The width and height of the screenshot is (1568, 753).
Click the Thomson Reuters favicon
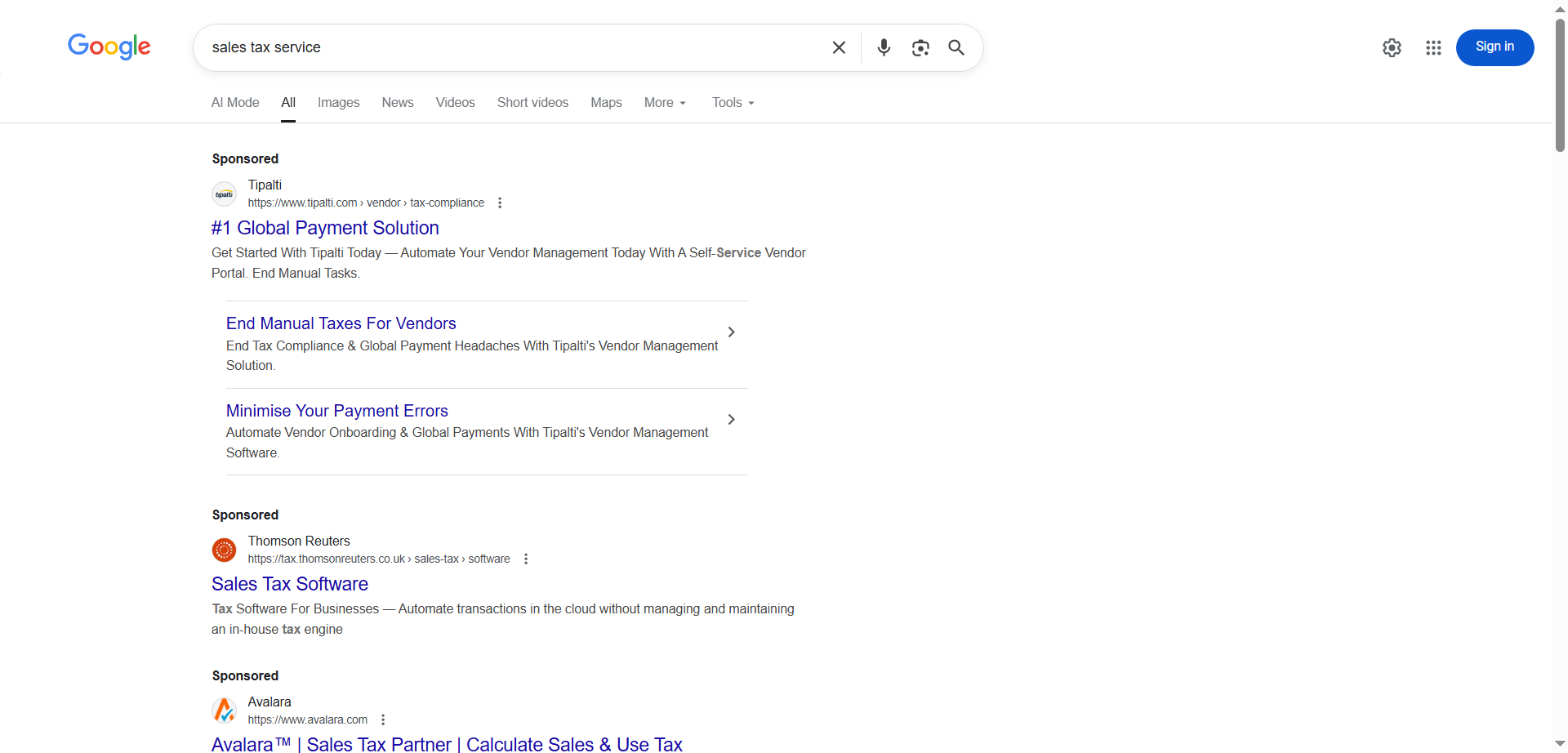point(225,550)
